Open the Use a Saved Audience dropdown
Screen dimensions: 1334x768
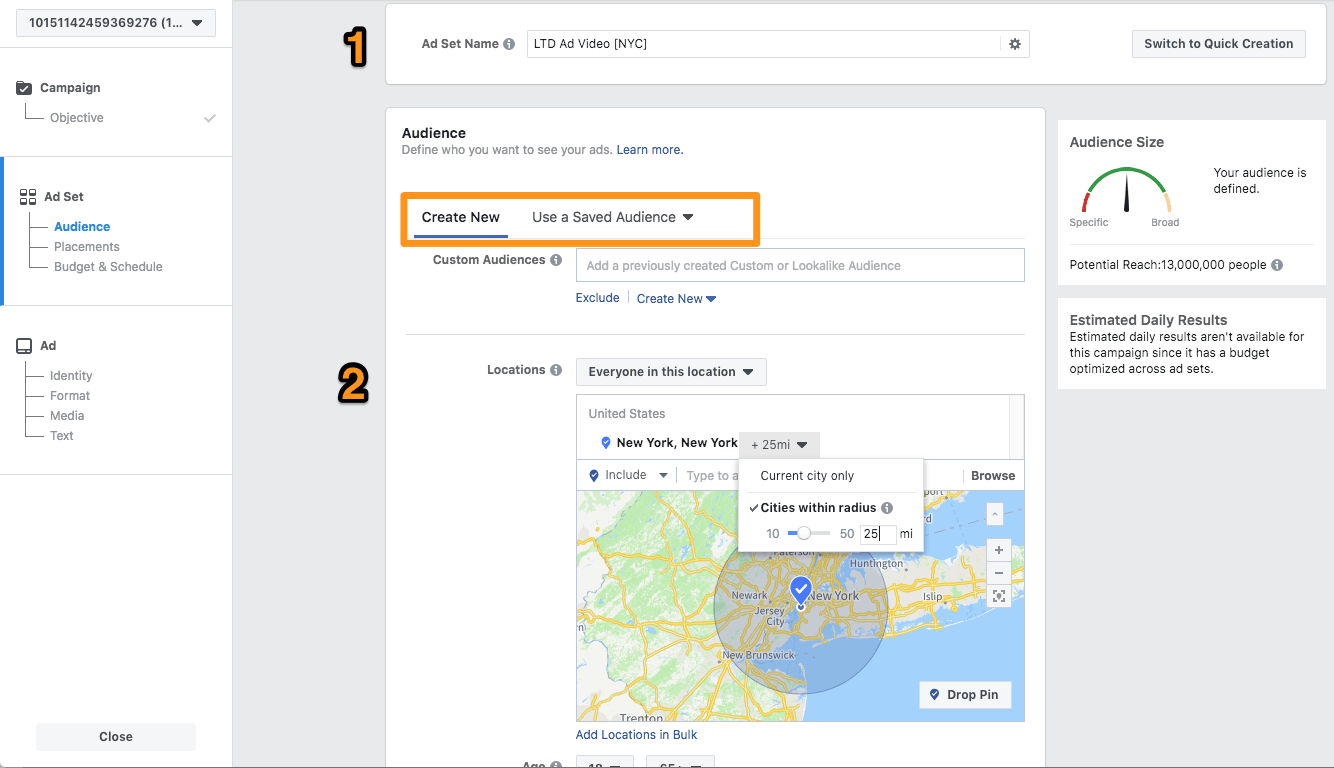click(x=612, y=217)
